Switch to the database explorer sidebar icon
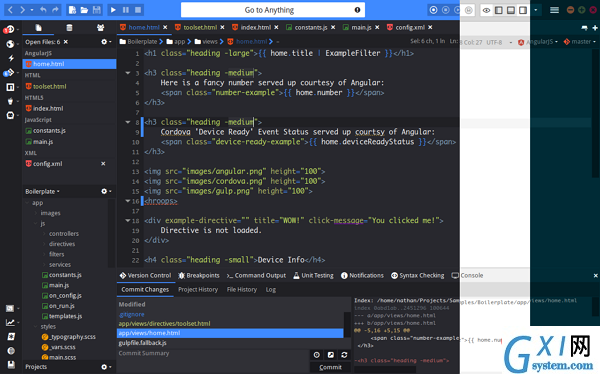 pyautogui.click(x=69, y=28)
